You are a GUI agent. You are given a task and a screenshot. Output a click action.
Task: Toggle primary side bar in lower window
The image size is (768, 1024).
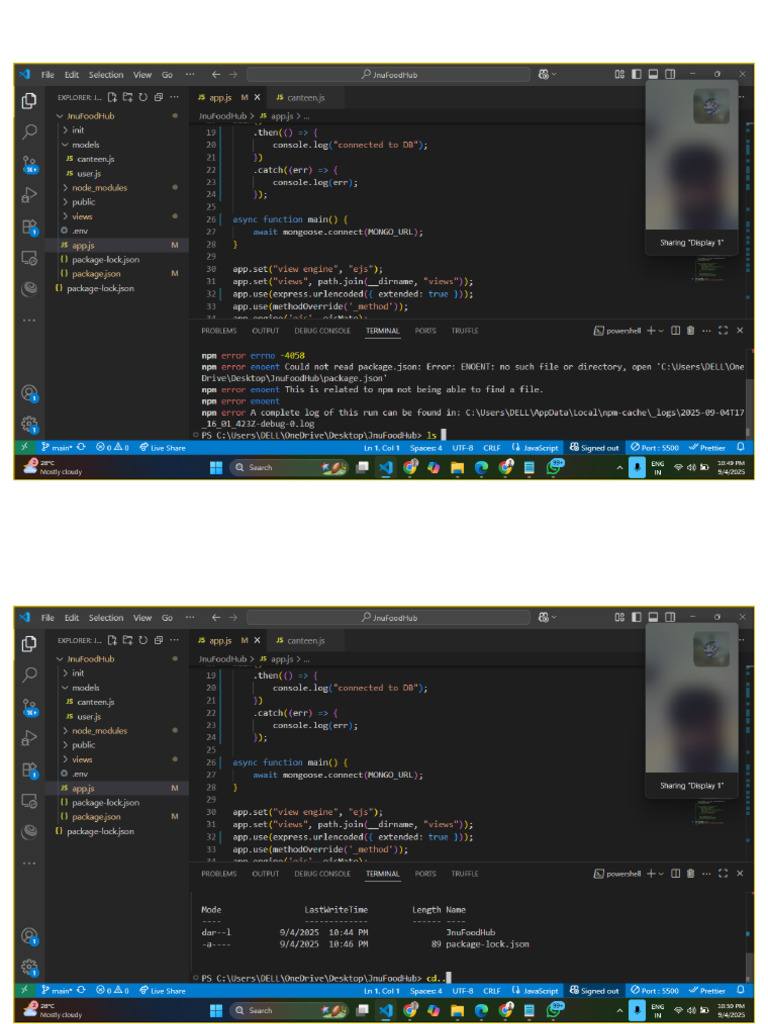636,617
